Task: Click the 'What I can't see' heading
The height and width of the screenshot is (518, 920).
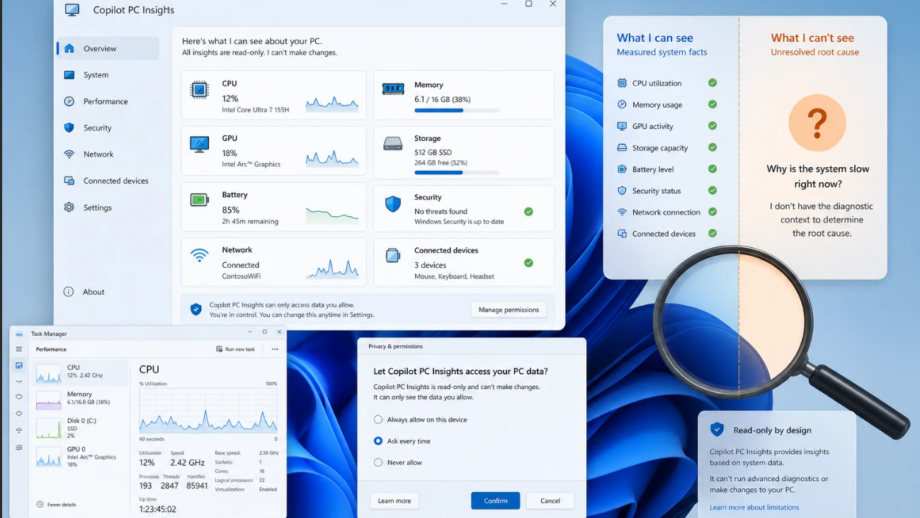Action: (812, 38)
